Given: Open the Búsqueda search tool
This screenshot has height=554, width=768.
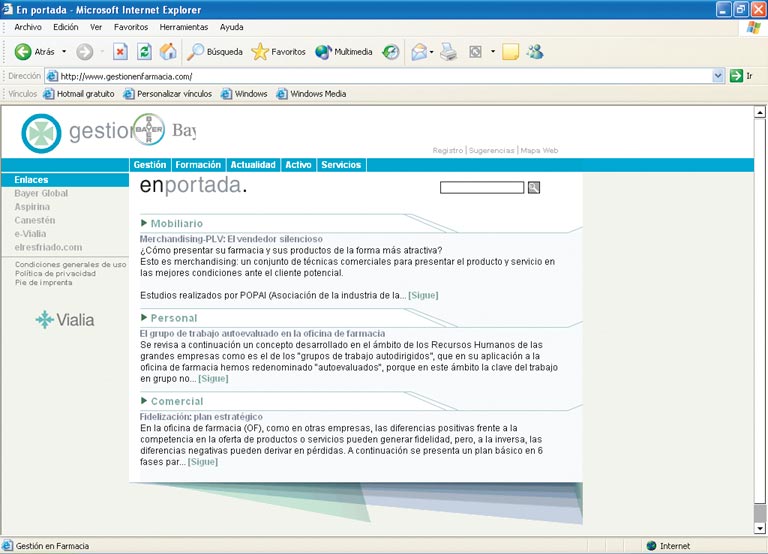Looking at the screenshot, I should [215, 51].
